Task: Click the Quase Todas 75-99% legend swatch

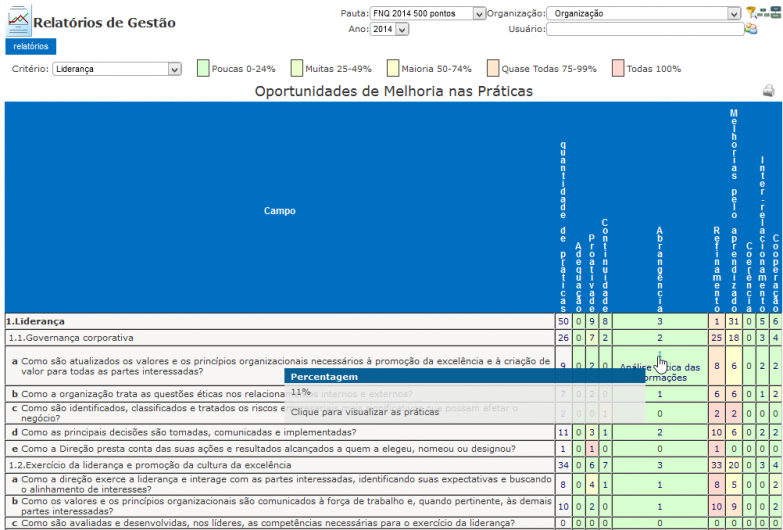Action: [493, 68]
